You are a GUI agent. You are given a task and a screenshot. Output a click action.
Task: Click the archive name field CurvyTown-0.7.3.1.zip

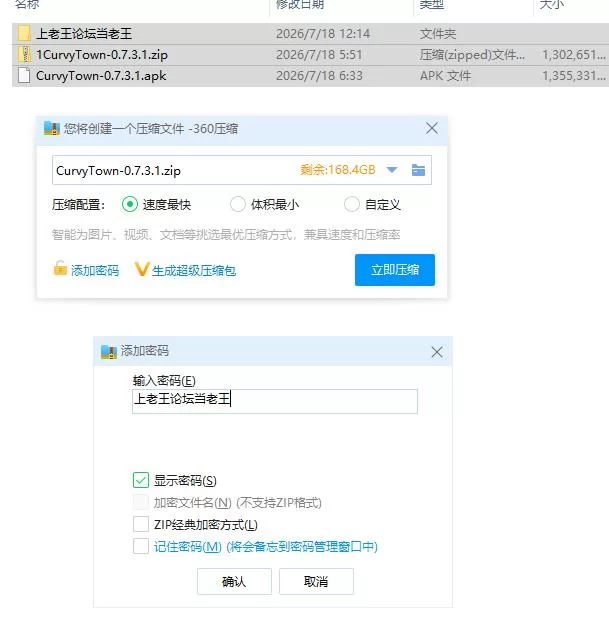[242, 170]
